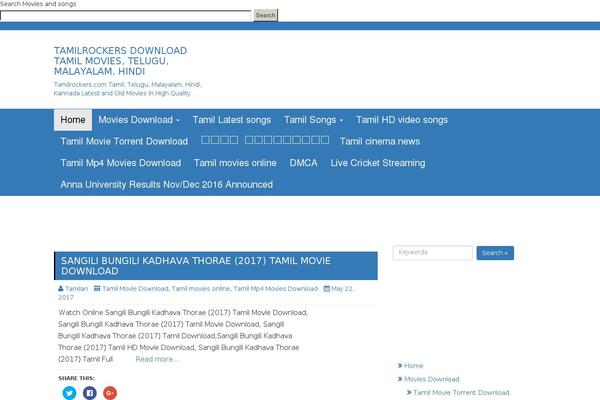Open sidebar Home link

(x=414, y=366)
